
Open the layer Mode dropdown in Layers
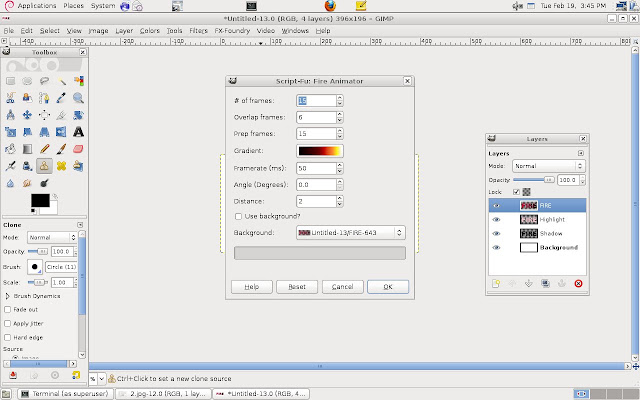click(549, 166)
